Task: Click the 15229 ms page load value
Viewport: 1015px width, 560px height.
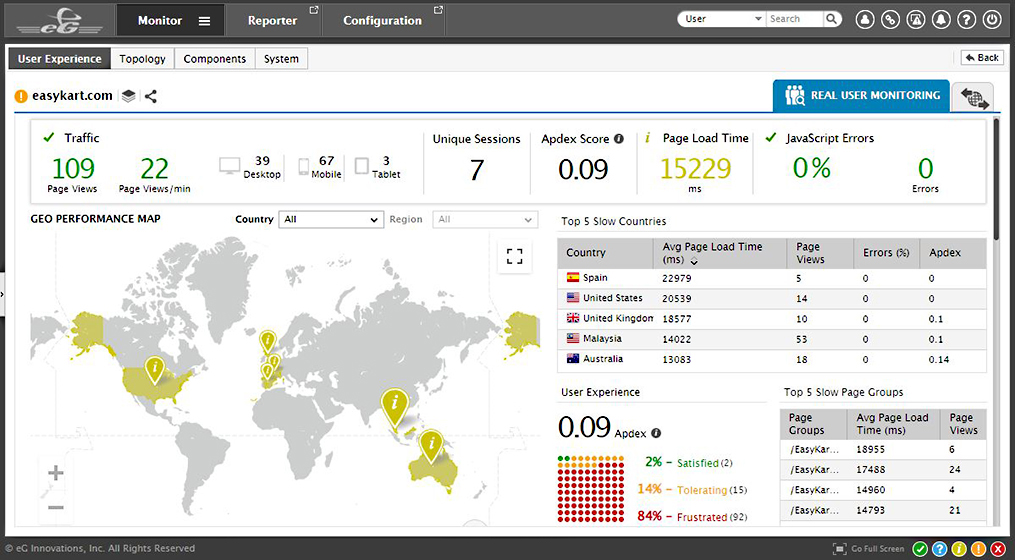Action: [695, 169]
